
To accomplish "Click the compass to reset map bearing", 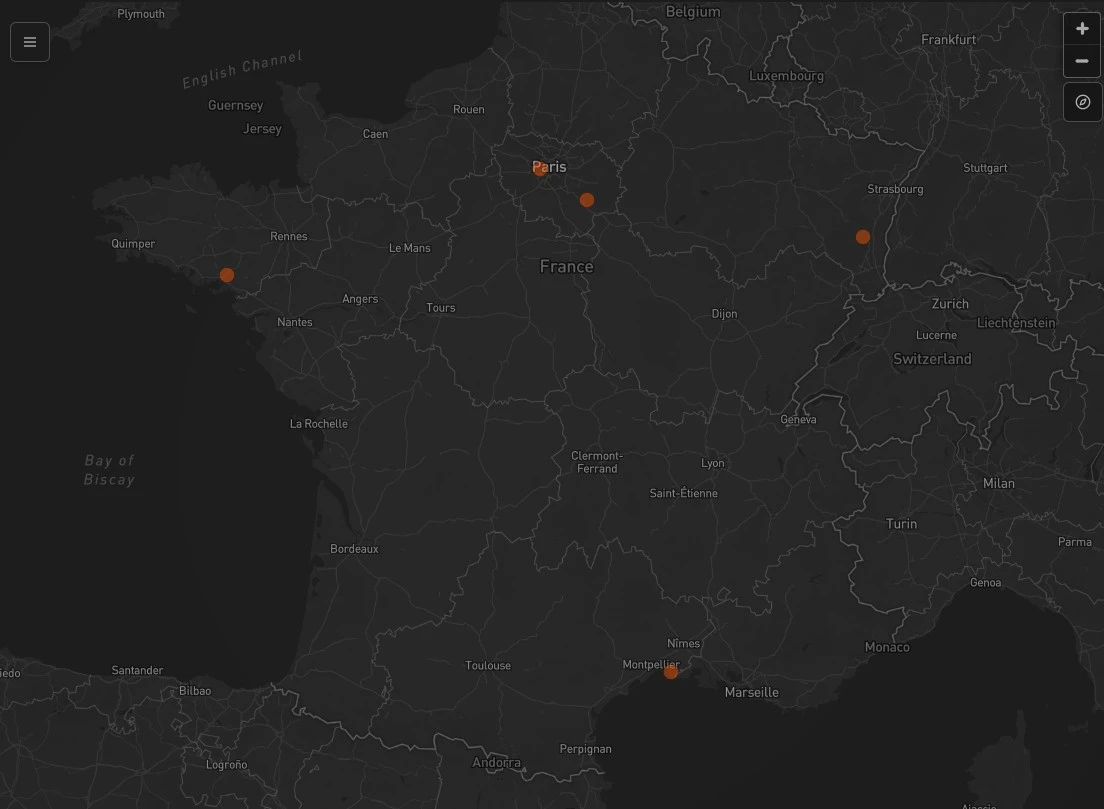I will (1082, 101).
